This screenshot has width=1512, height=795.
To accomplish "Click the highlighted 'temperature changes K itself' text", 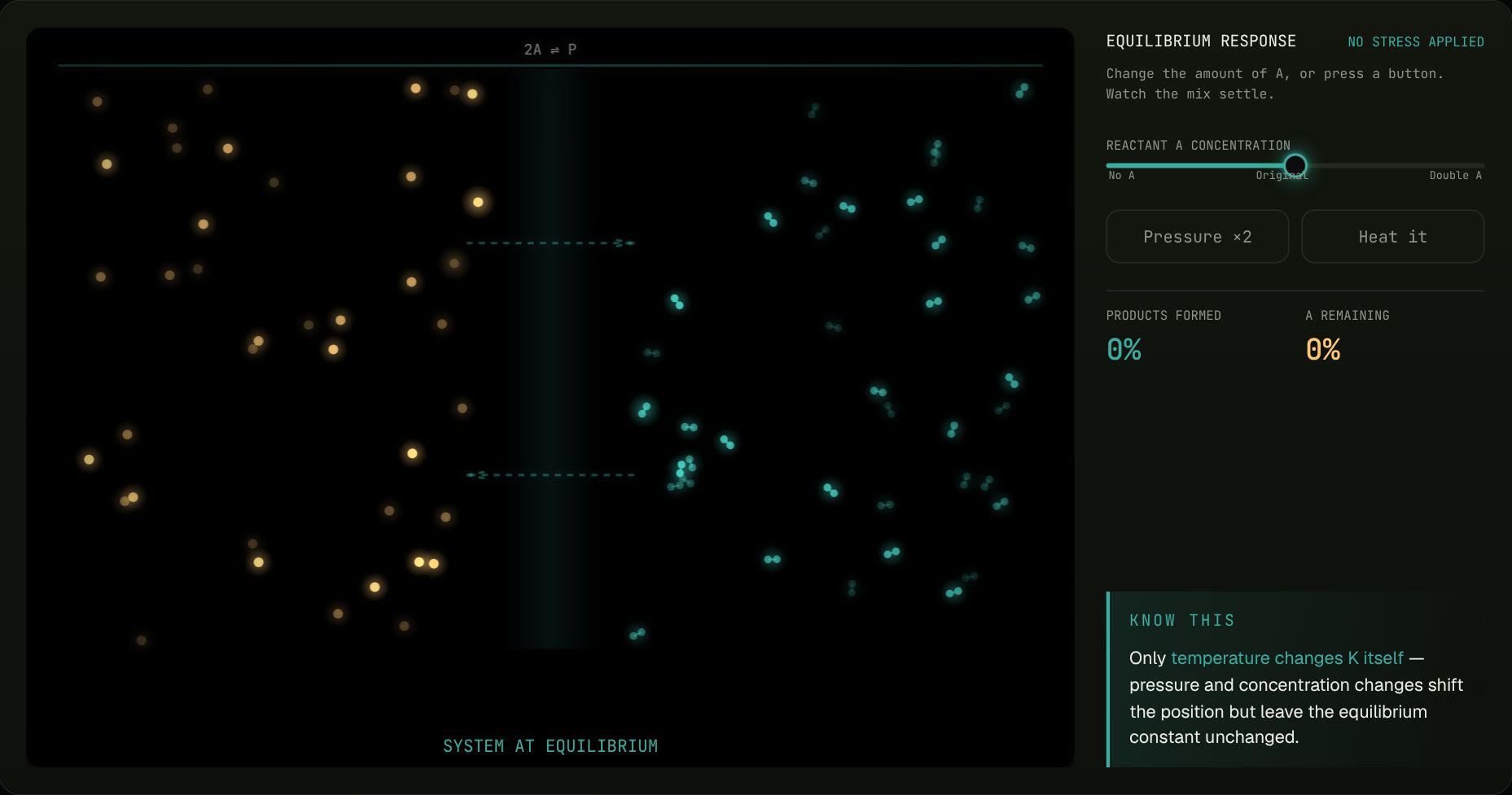I will tap(1287, 658).
